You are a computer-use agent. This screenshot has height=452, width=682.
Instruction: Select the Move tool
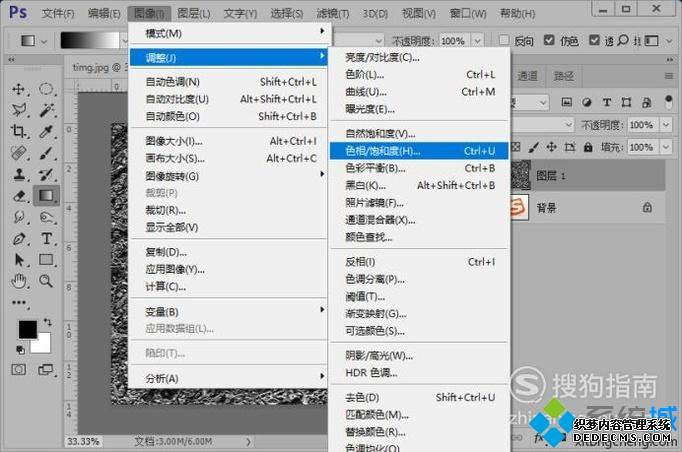(18, 89)
